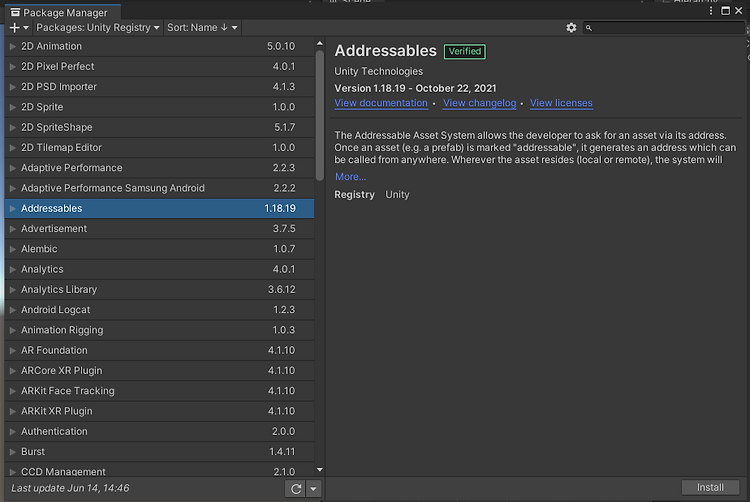Open the refresh options dropdown arrow

(313, 489)
